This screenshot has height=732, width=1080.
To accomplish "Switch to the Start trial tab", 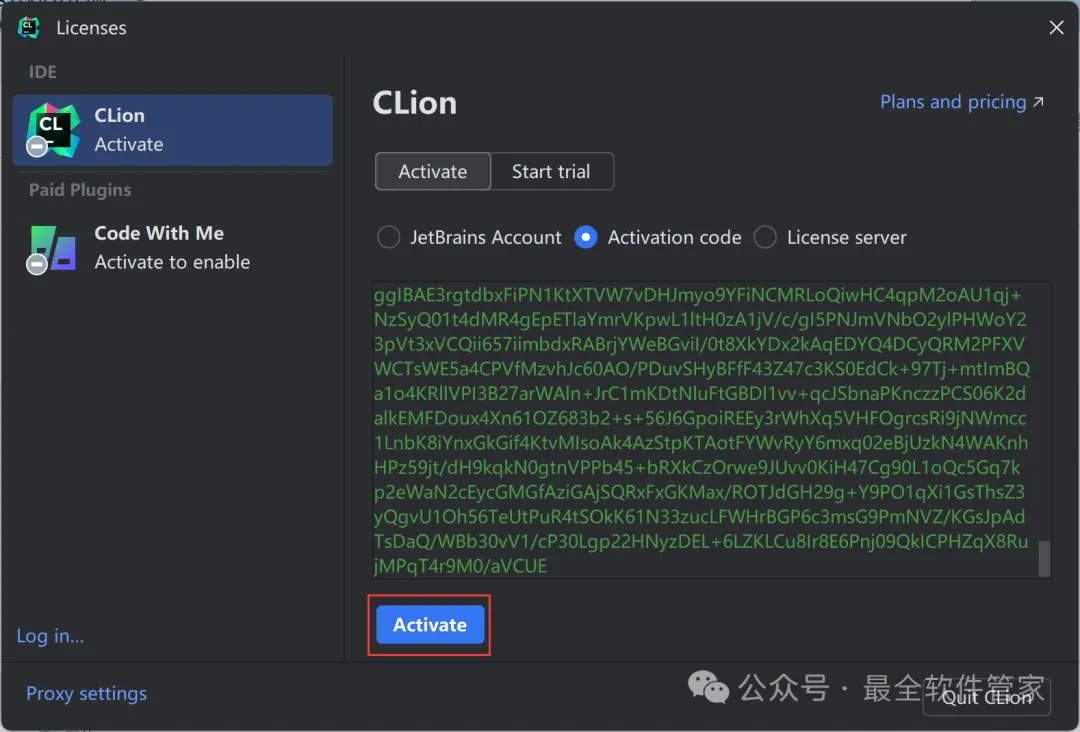I will [551, 172].
